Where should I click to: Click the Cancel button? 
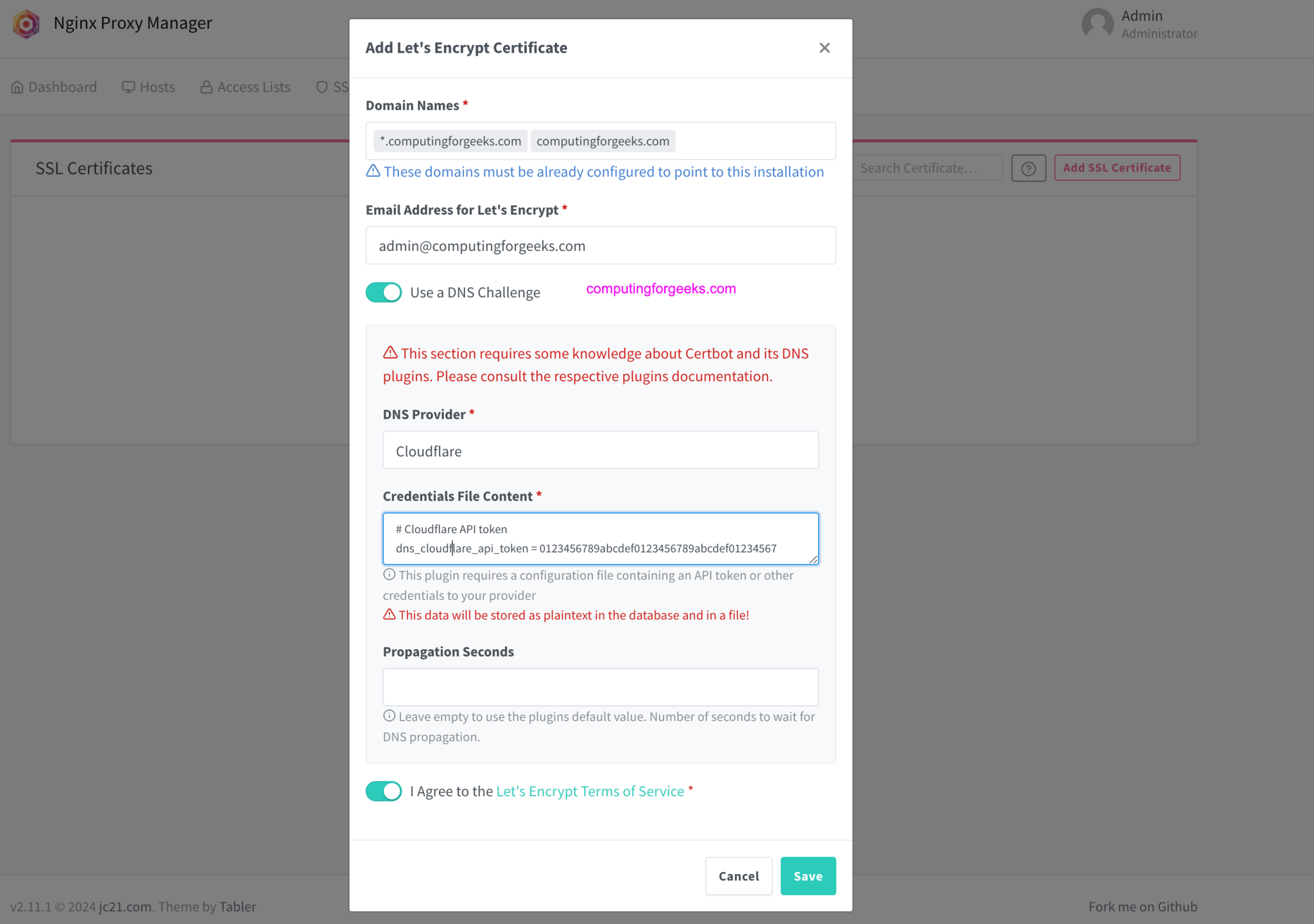738,876
